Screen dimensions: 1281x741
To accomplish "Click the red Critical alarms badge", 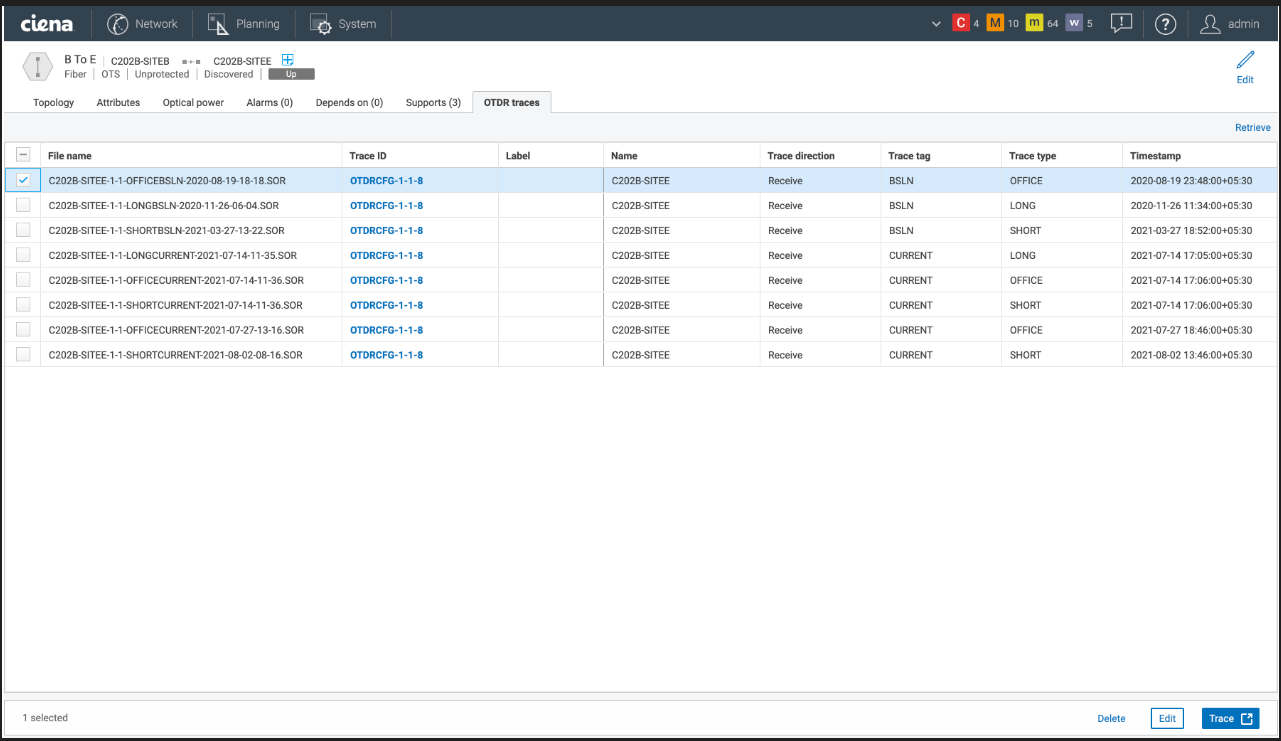I will 961,23.
